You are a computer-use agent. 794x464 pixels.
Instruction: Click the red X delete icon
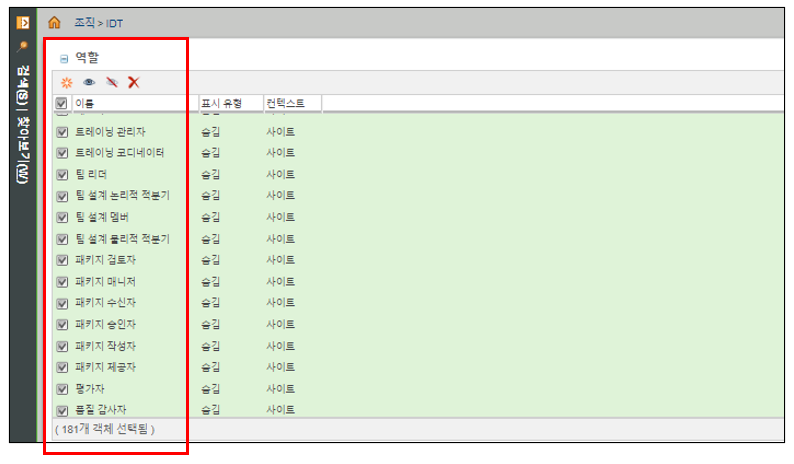tap(134, 82)
